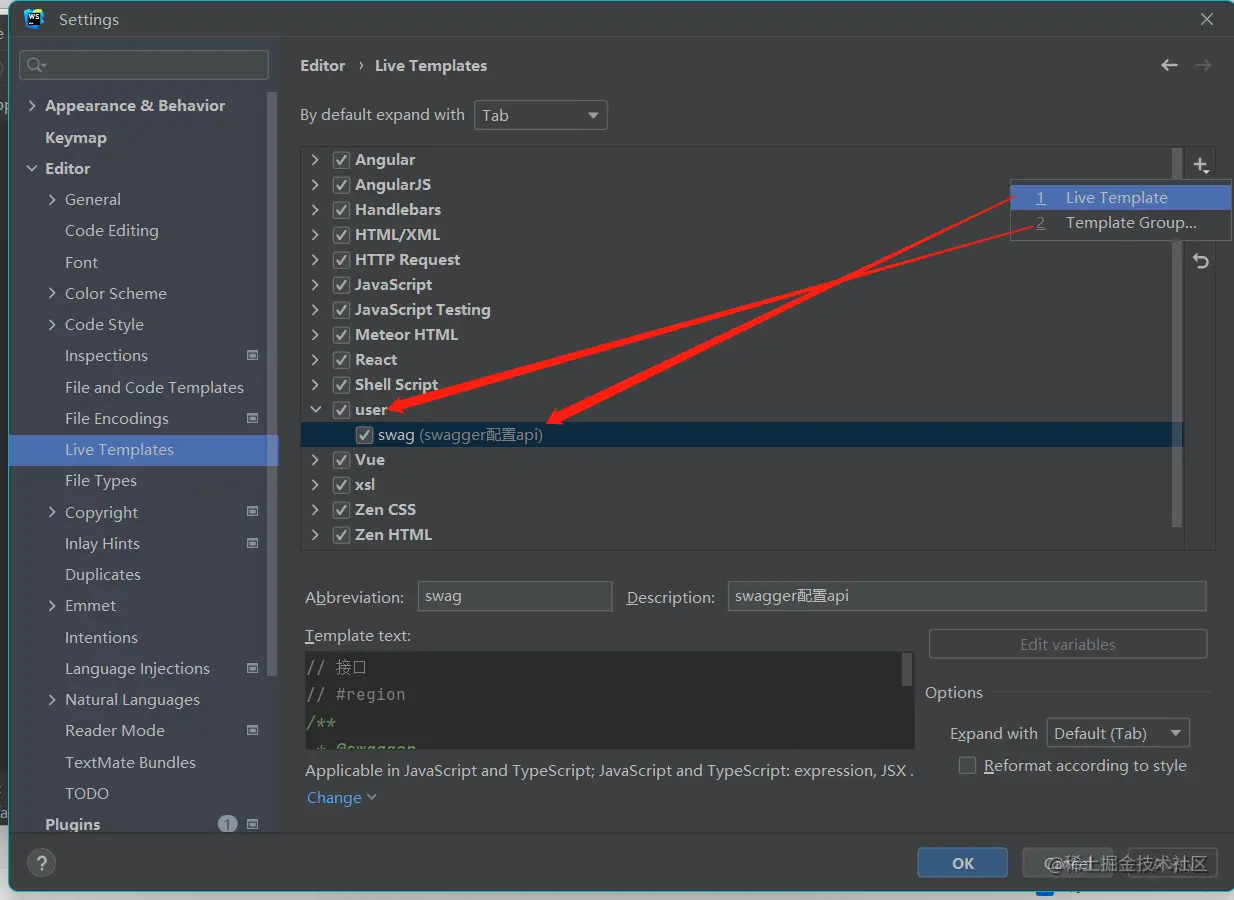Toggle the user group checkbox

[x=342, y=410]
